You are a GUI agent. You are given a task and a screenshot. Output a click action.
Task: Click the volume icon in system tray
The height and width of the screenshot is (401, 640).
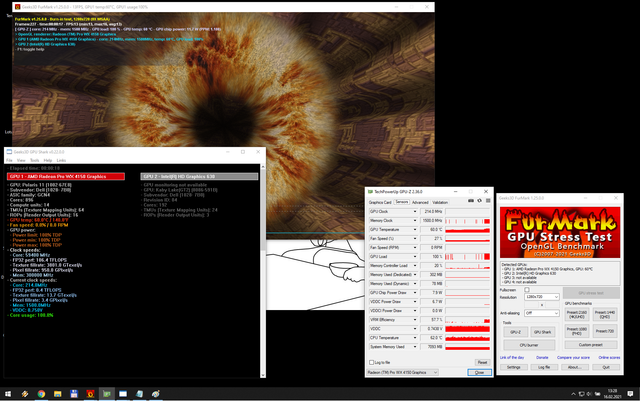pos(589,394)
